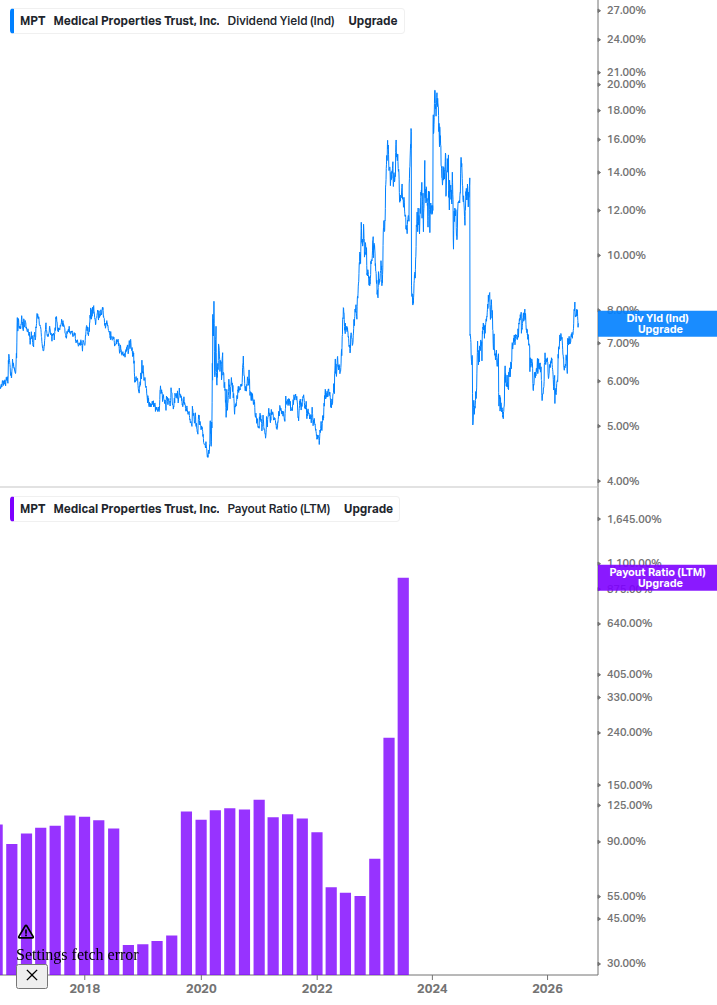Close the Settings fetch error notification
This screenshot has width=717, height=1005.
(32, 976)
